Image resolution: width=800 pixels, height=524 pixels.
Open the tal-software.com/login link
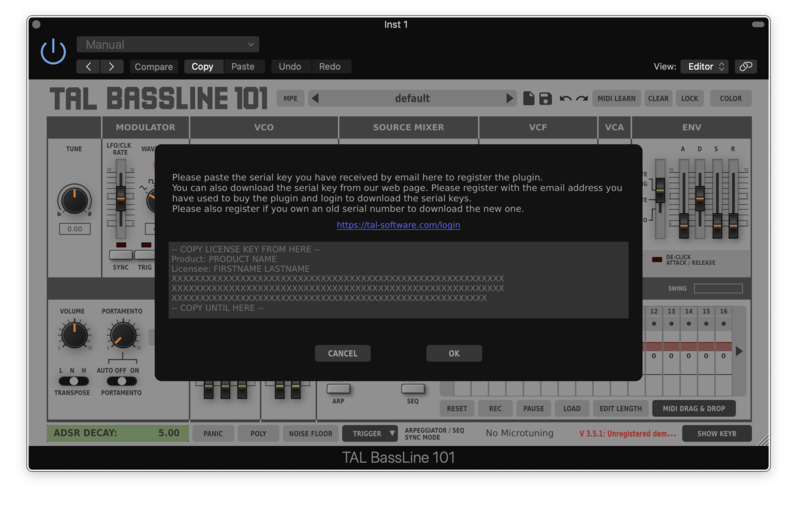pos(398,224)
